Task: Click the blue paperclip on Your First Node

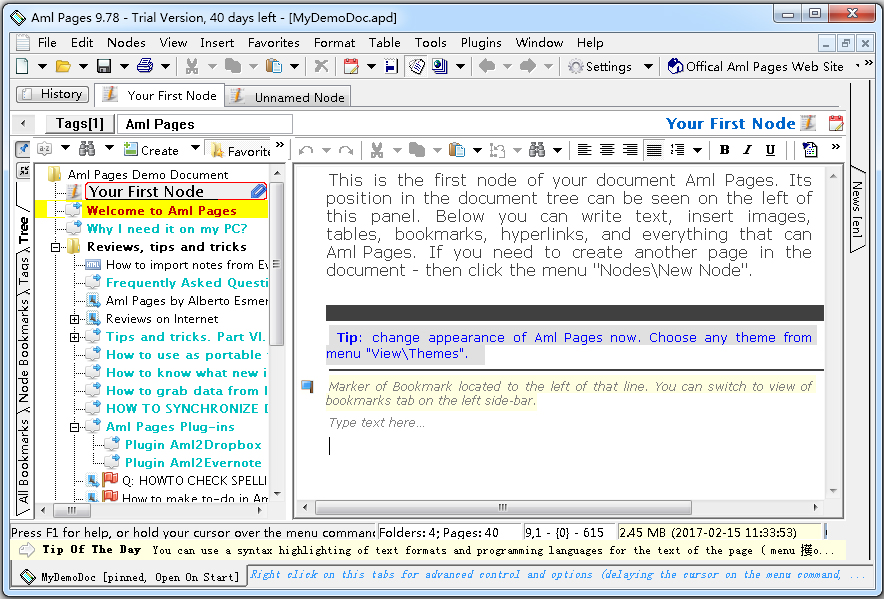Action: tap(258, 192)
